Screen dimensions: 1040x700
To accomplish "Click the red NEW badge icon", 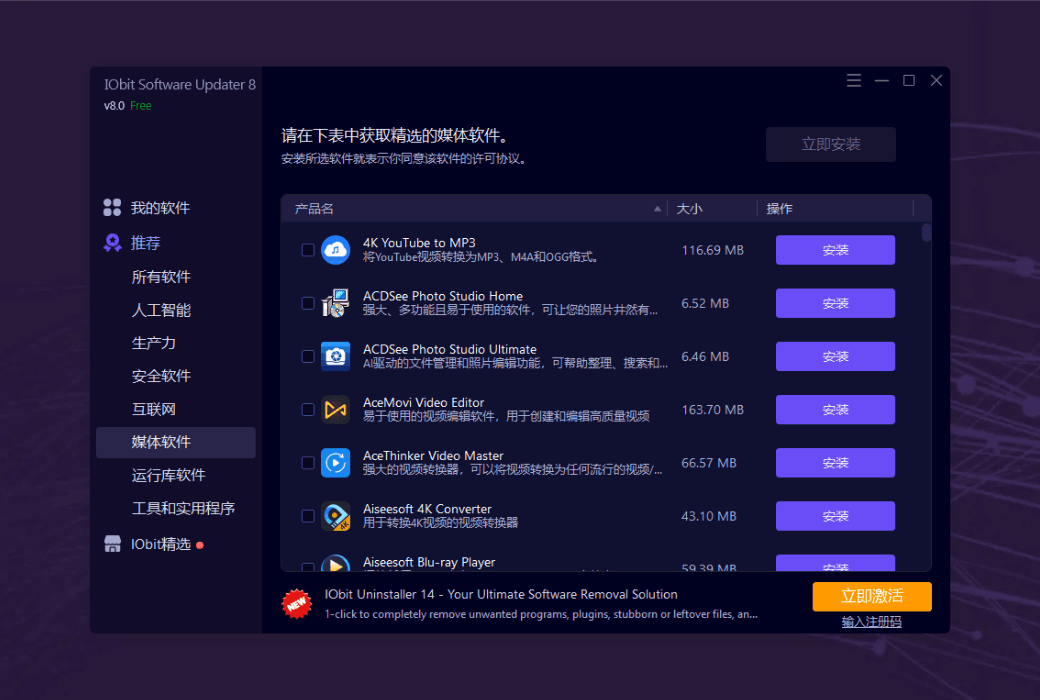I will coord(296,604).
